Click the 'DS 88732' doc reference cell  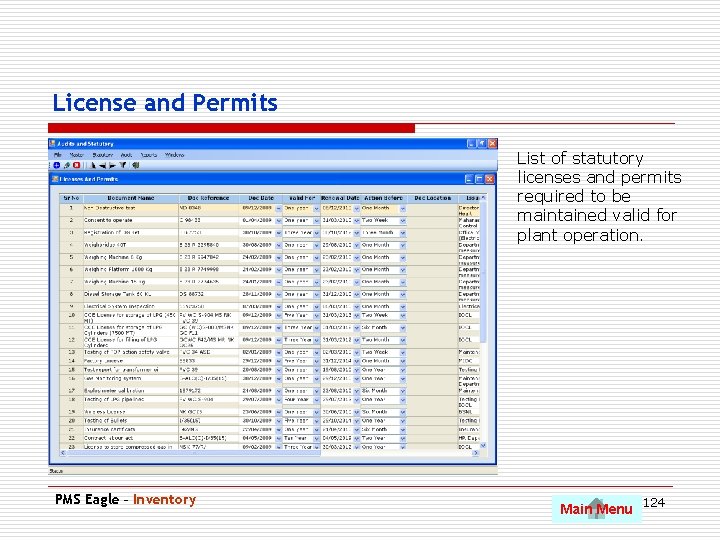(x=208, y=294)
